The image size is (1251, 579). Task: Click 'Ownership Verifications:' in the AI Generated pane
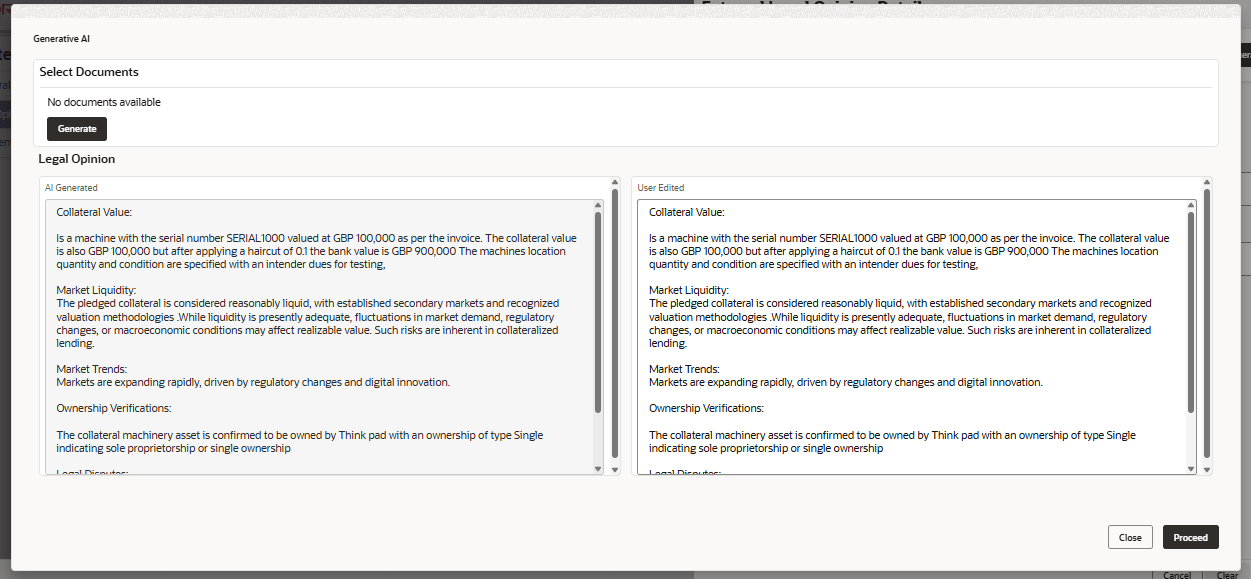(x=113, y=408)
